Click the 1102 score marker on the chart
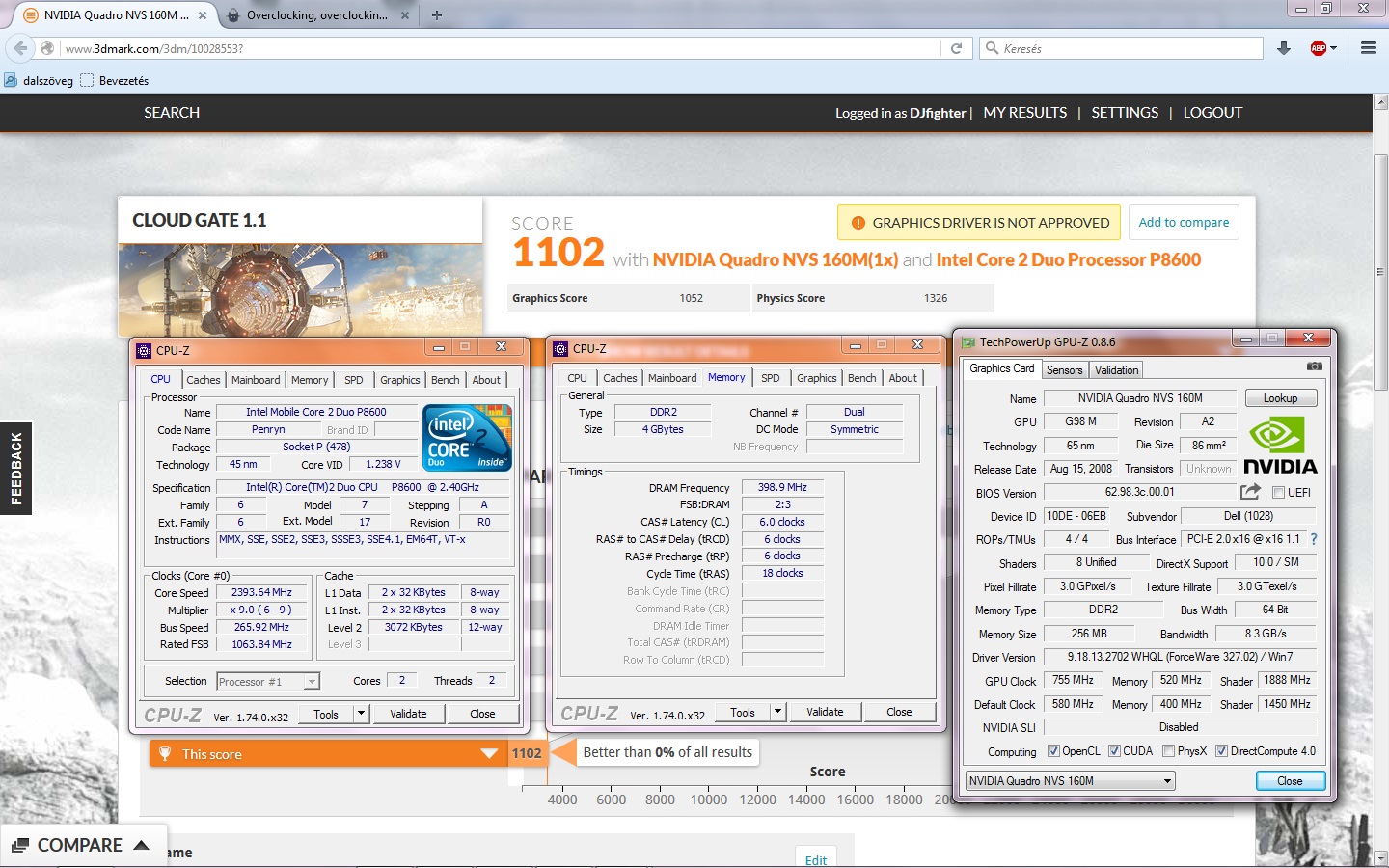Image resolution: width=1389 pixels, height=868 pixels. pyautogui.click(x=528, y=753)
